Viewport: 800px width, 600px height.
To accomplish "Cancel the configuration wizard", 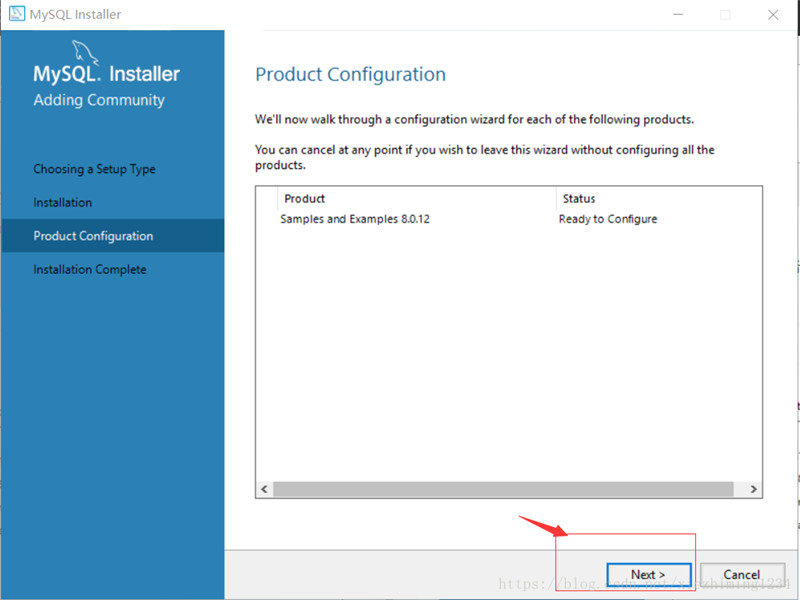I will click(x=742, y=574).
